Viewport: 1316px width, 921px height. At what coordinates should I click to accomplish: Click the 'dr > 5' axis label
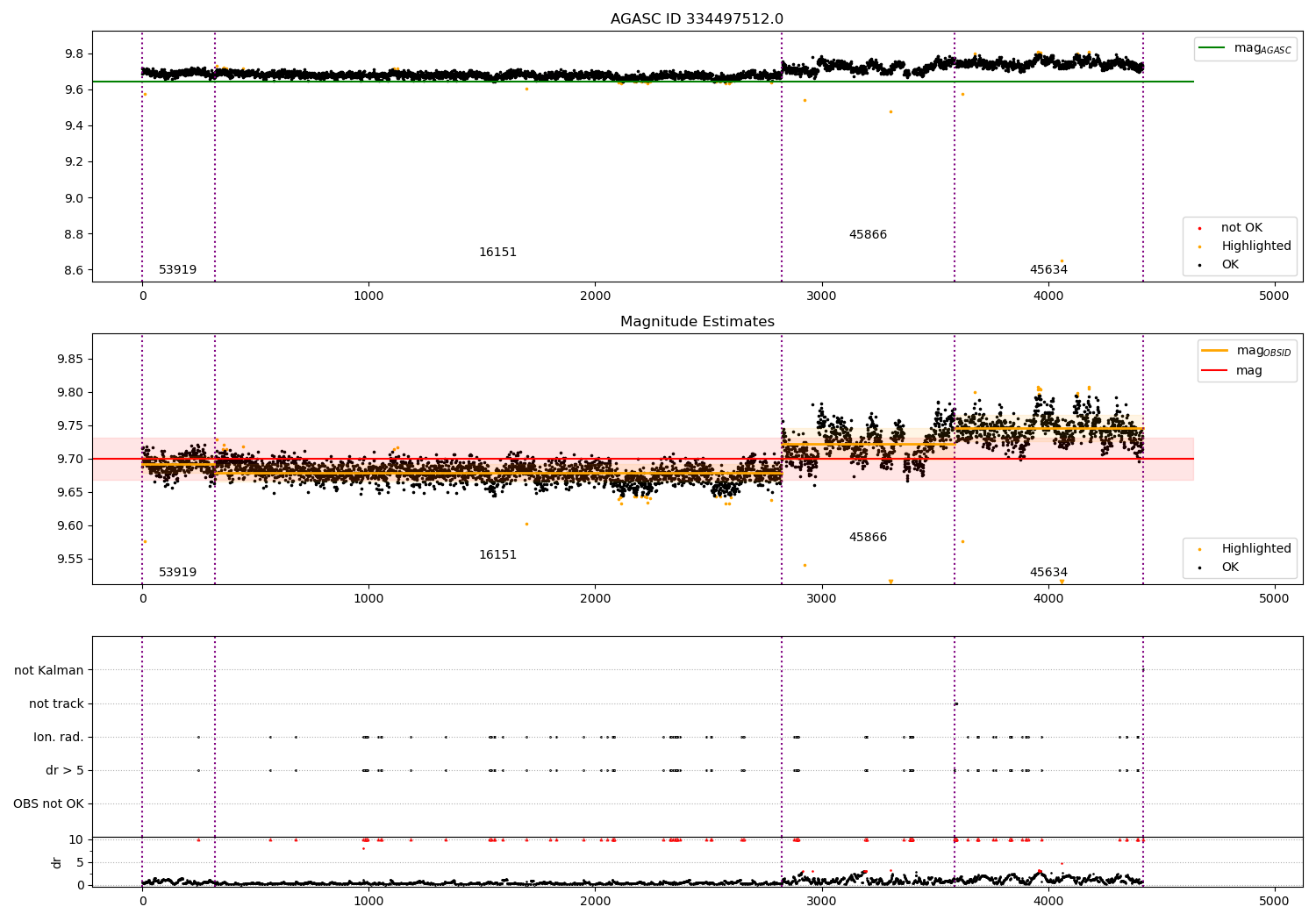point(65,771)
